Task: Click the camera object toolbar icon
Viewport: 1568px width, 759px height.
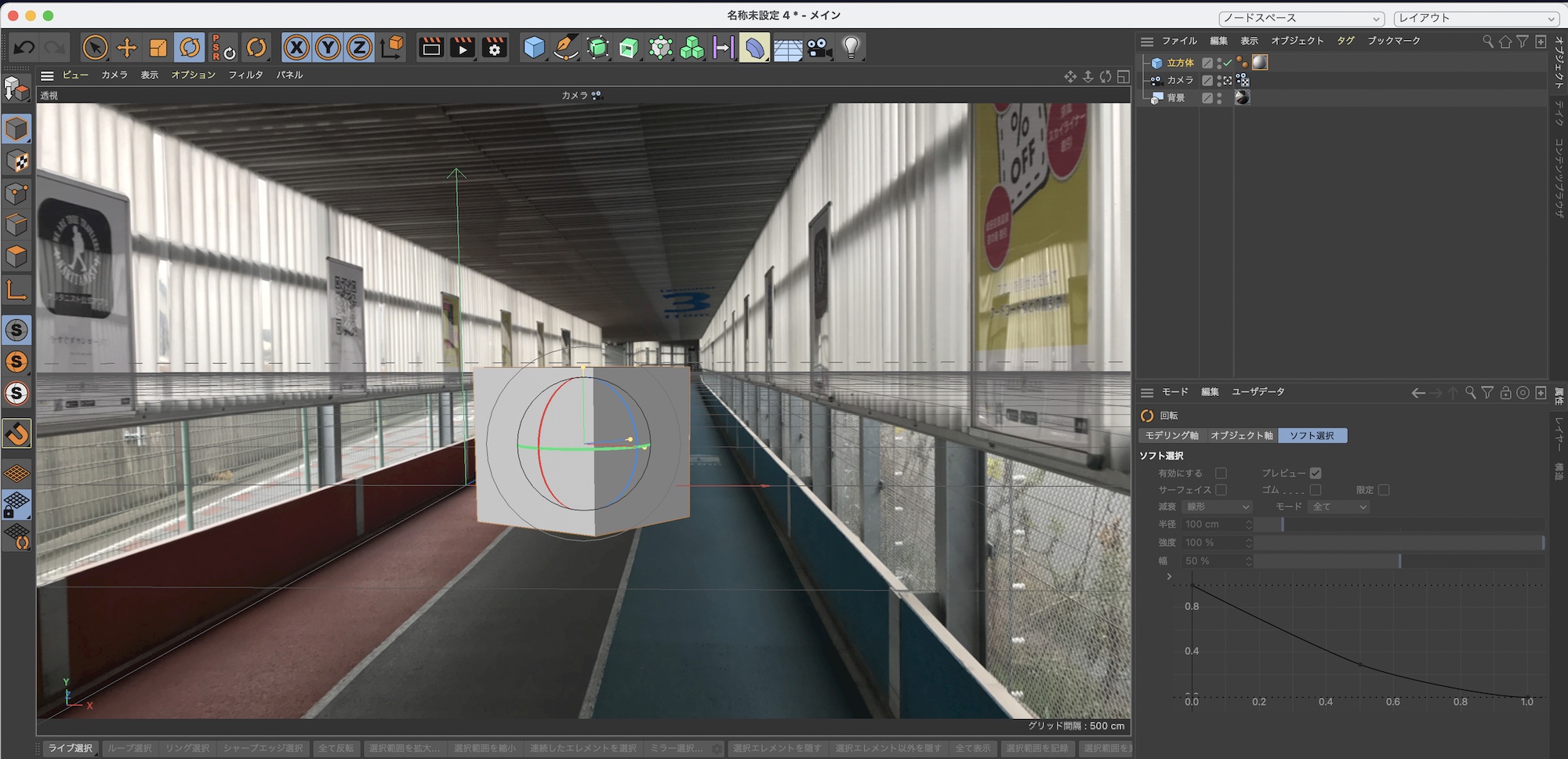Action: (x=819, y=48)
